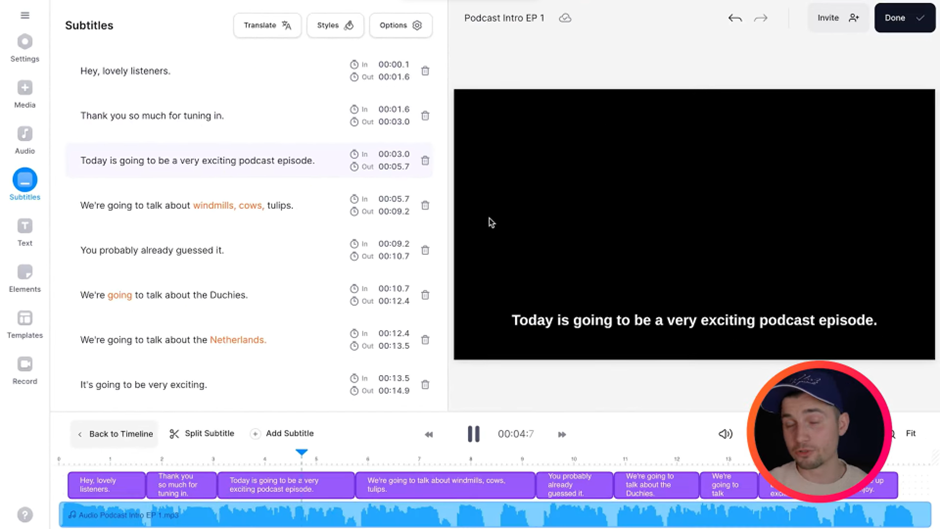The width and height of the screenshot is (940, 529).
Task: Open the Templates panel
Action: tap(25, 324)
